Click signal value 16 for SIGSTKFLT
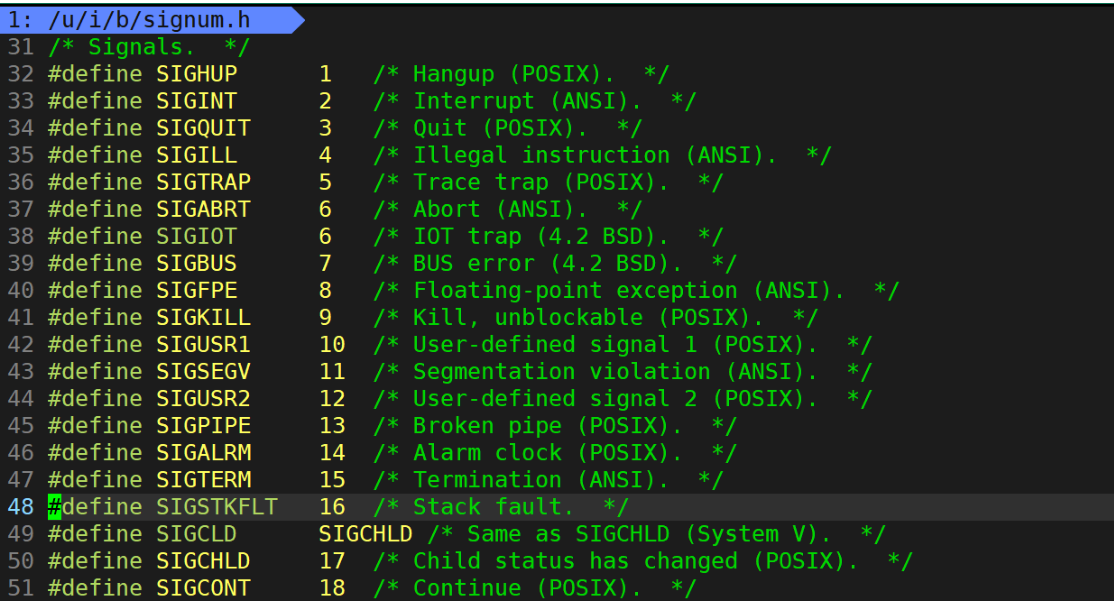Screen dimensions: 1114x601 332,507
